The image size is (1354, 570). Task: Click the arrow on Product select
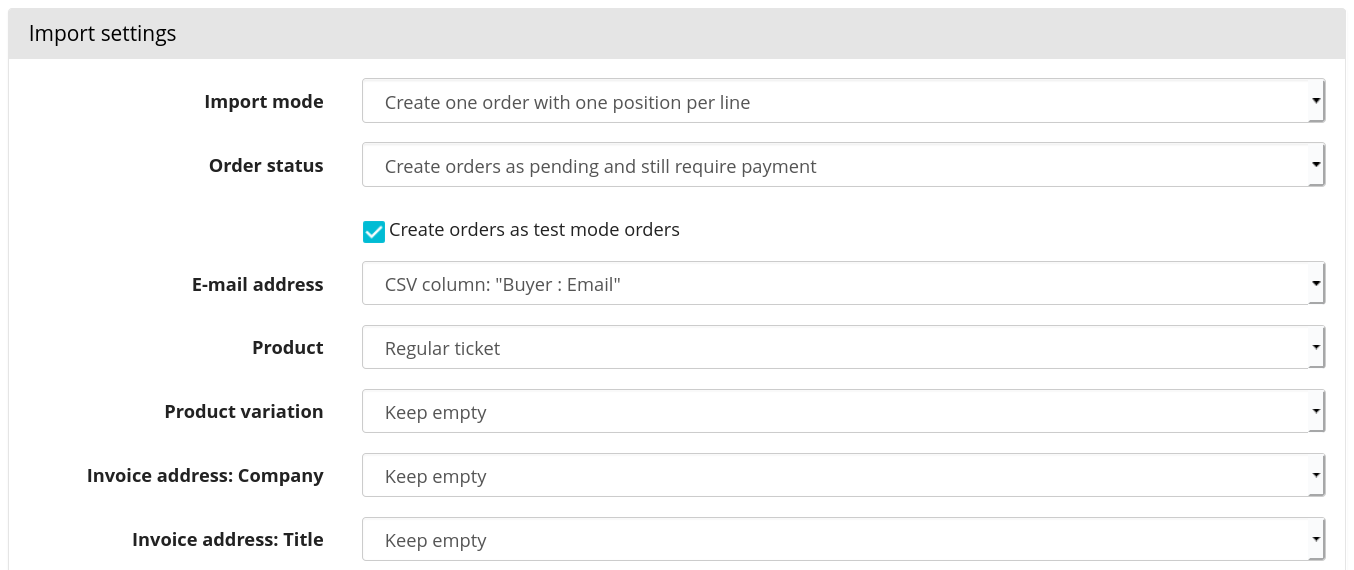point(1316,348)
